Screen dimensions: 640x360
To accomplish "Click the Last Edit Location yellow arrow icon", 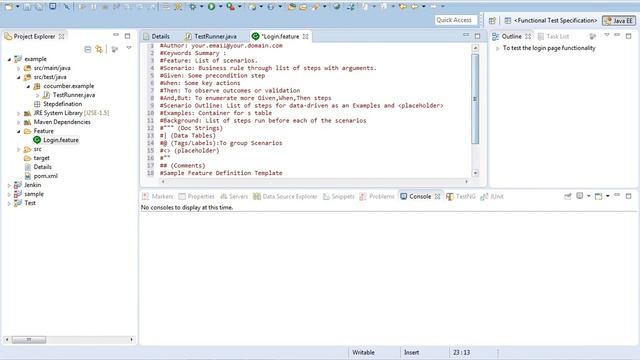I will [x=402, y=7].
